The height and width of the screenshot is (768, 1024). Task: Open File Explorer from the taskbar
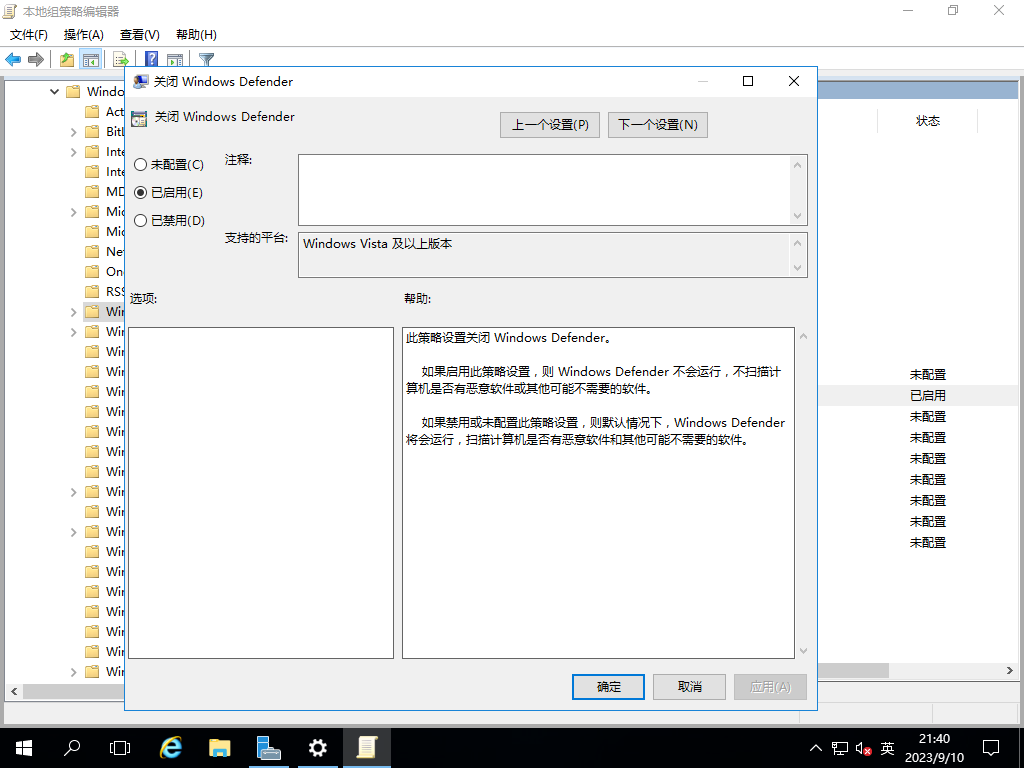coord(219,748)
